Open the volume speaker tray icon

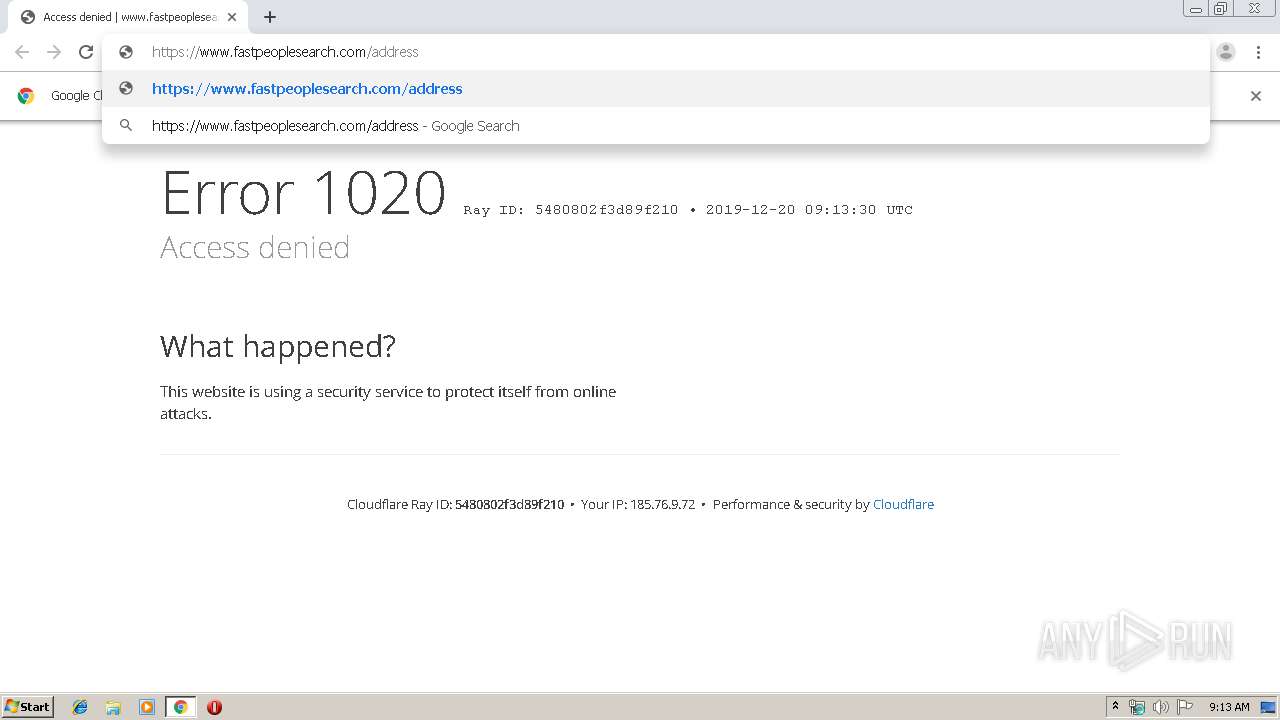[1161, 707]
